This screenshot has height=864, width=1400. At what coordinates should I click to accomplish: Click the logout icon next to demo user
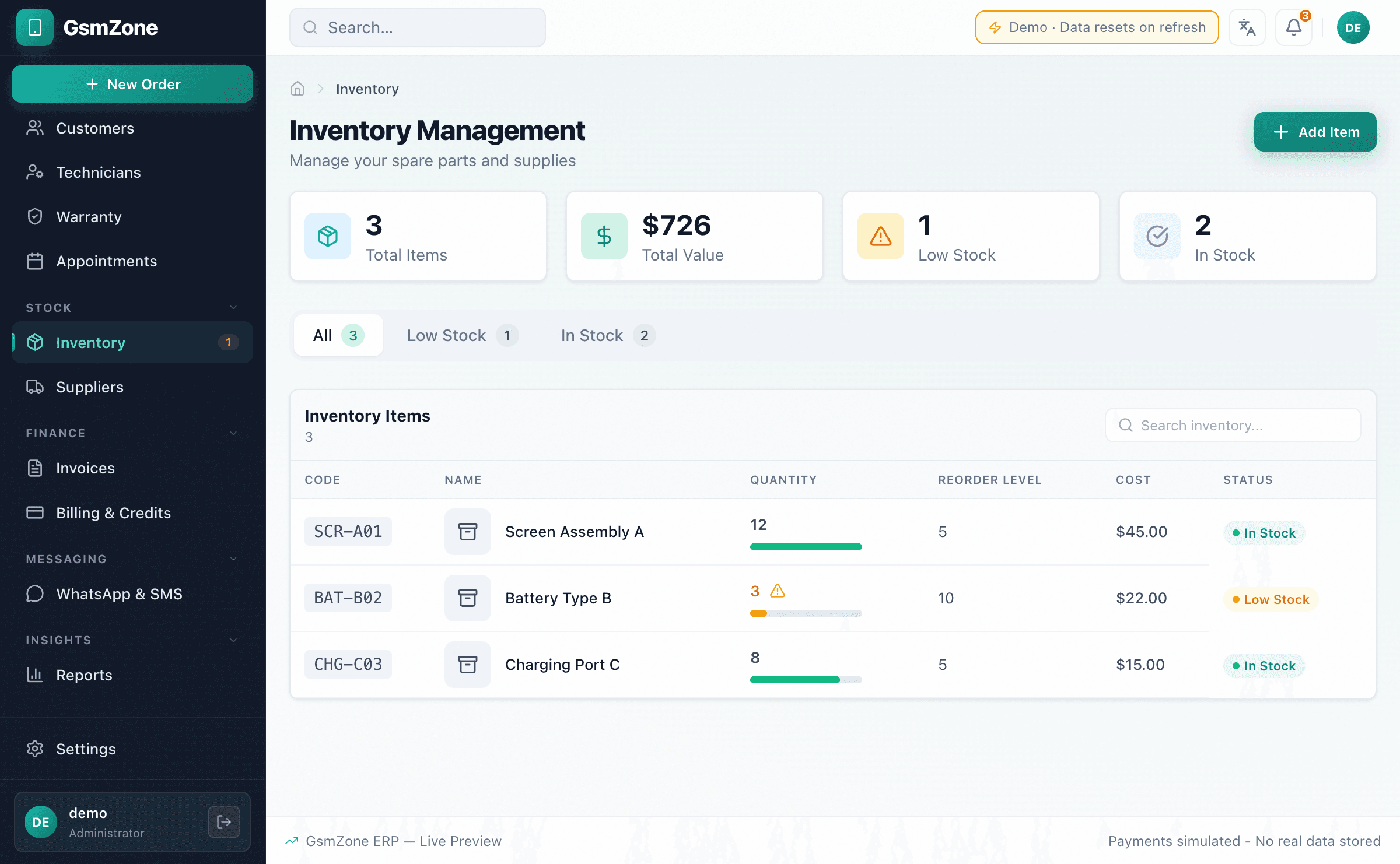[223, 821]
